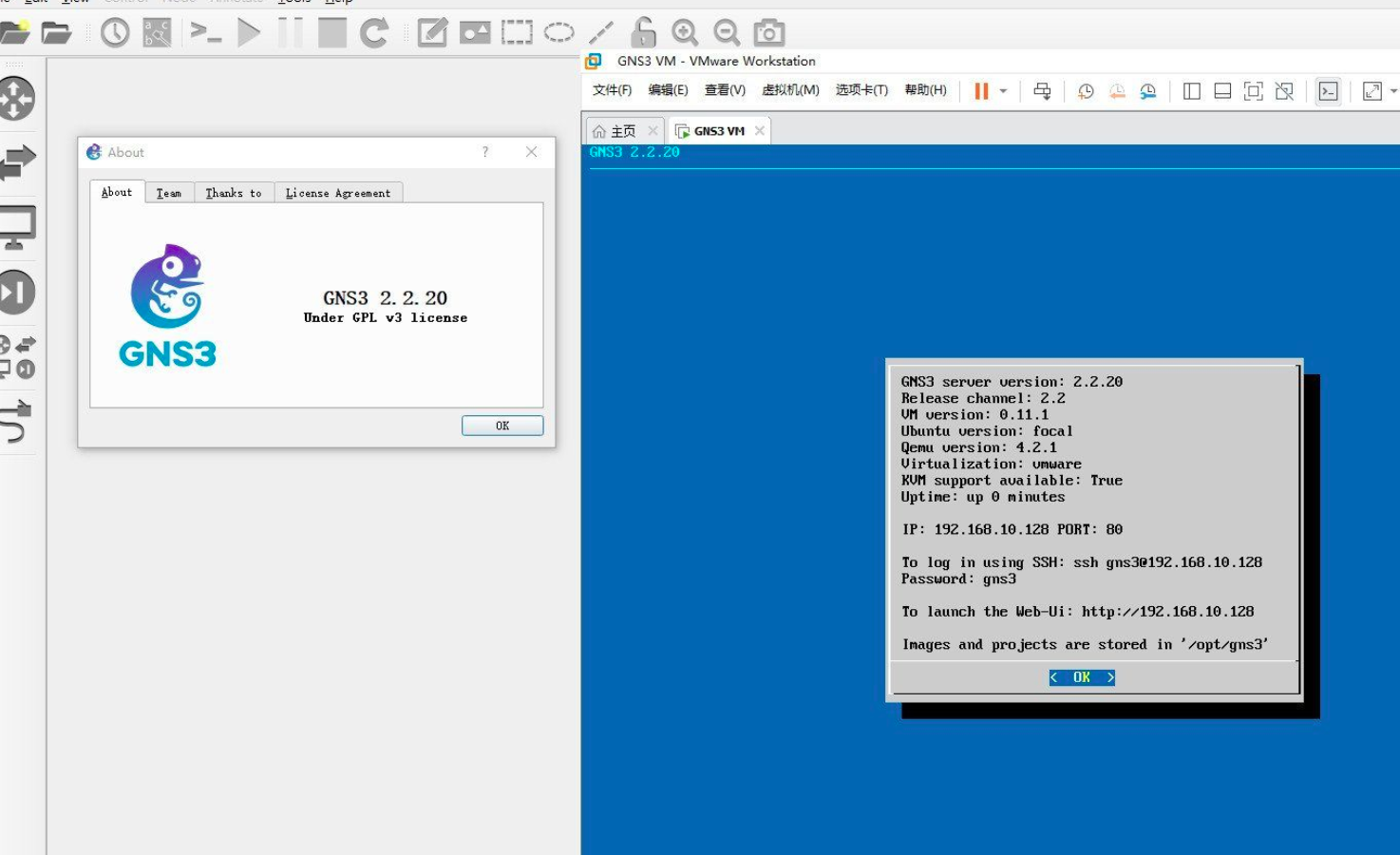Select the draw line tool

click(x=600, y=33)
